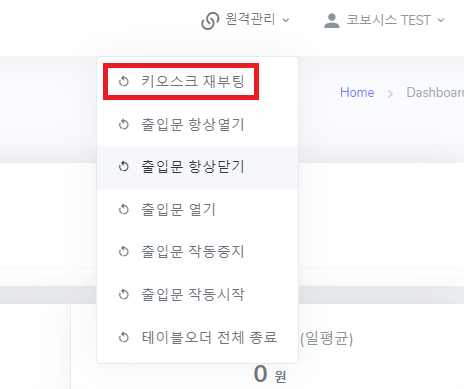This screenshot has height=389, width=464.
Task: Click the refresh icon beside 출입문 열기
Action: point(124,210)
